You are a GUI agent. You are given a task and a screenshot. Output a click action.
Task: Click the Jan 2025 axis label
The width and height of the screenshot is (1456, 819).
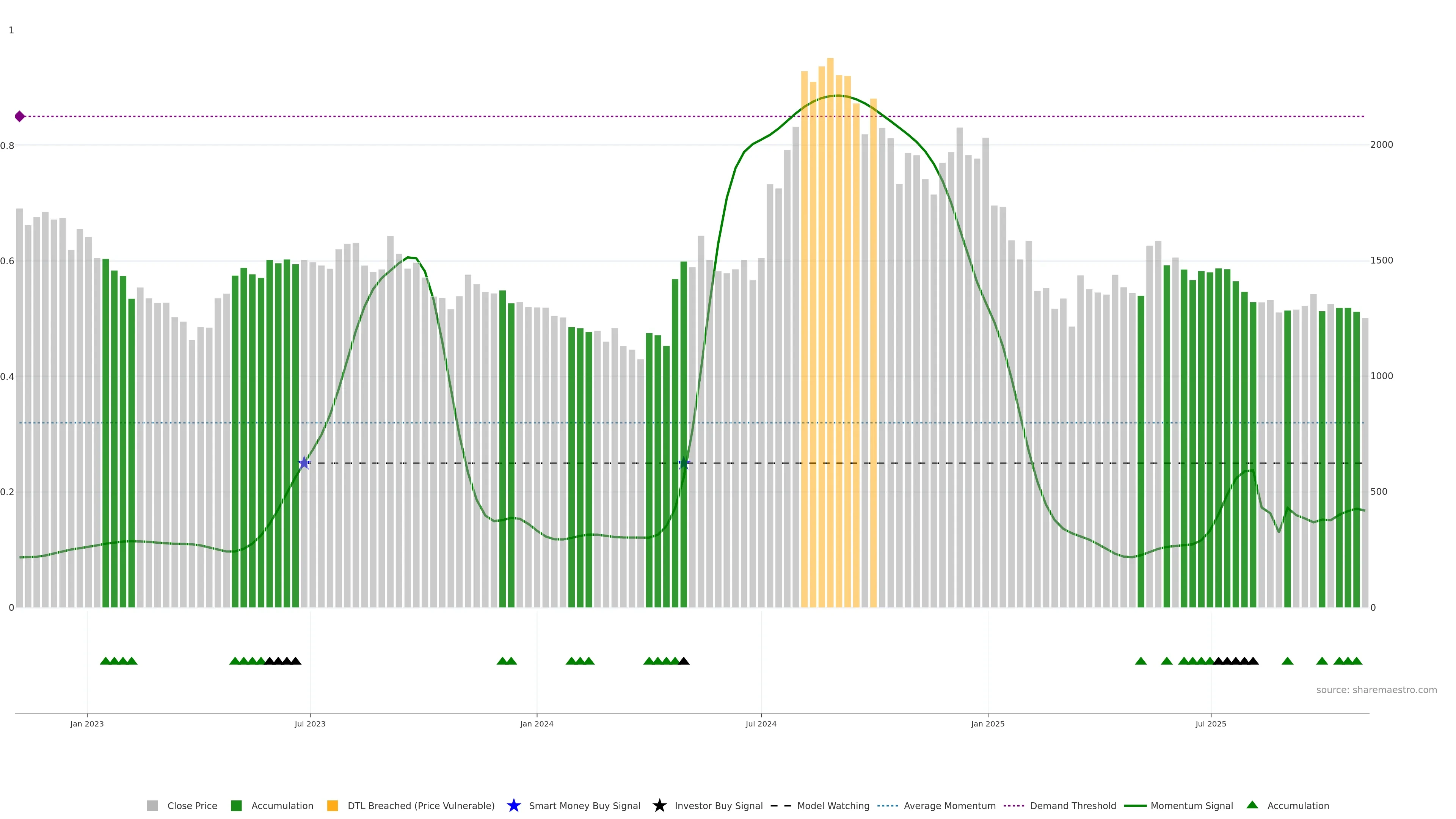[x=987, y=723]
